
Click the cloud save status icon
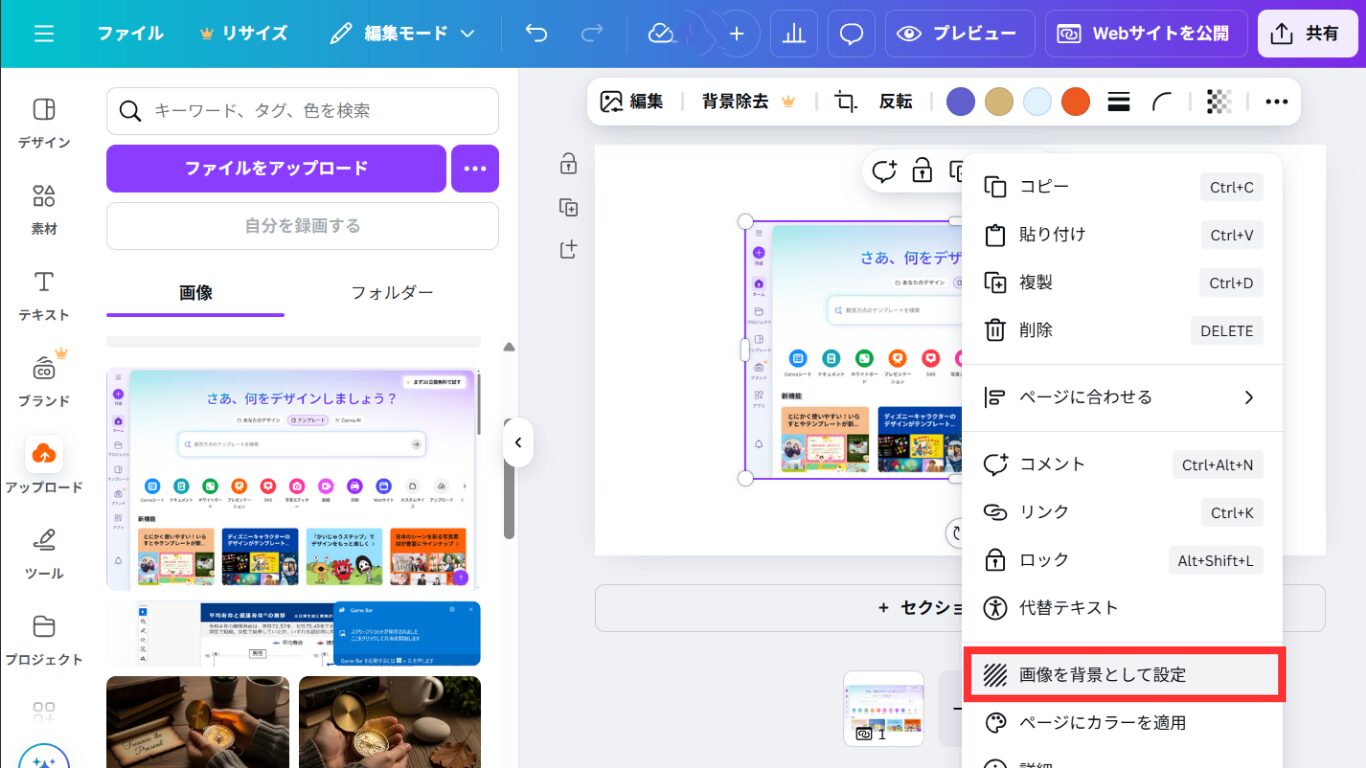pyautogui.click(x=661, y=34)
